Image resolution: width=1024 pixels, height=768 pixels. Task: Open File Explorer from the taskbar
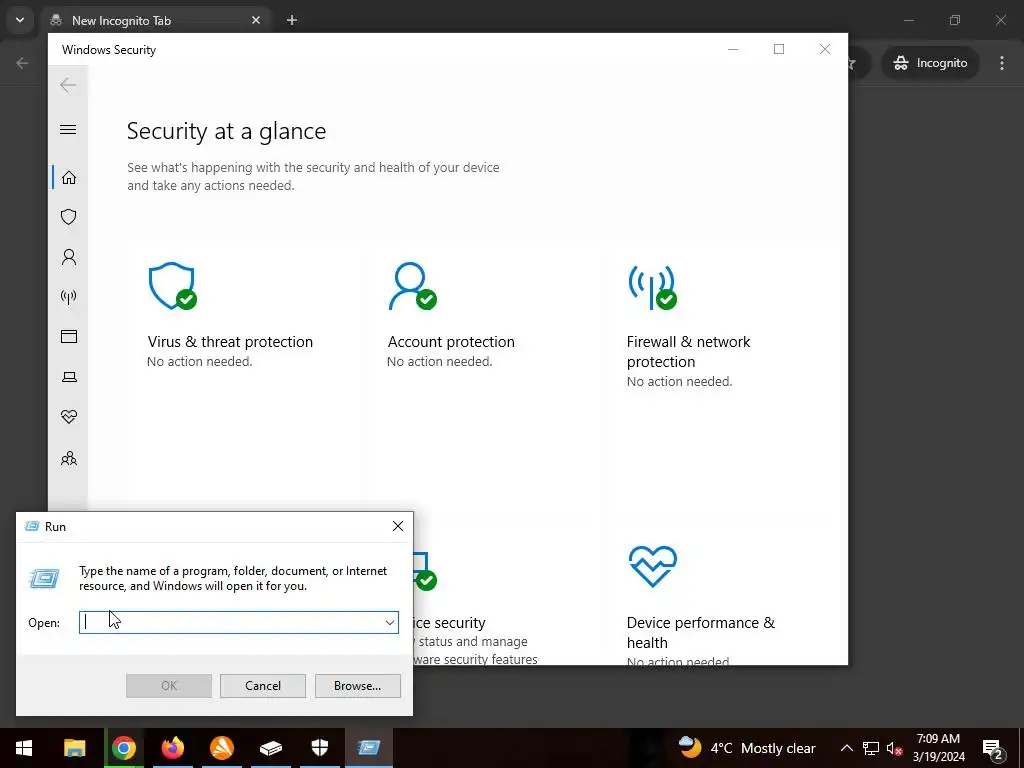74,748
